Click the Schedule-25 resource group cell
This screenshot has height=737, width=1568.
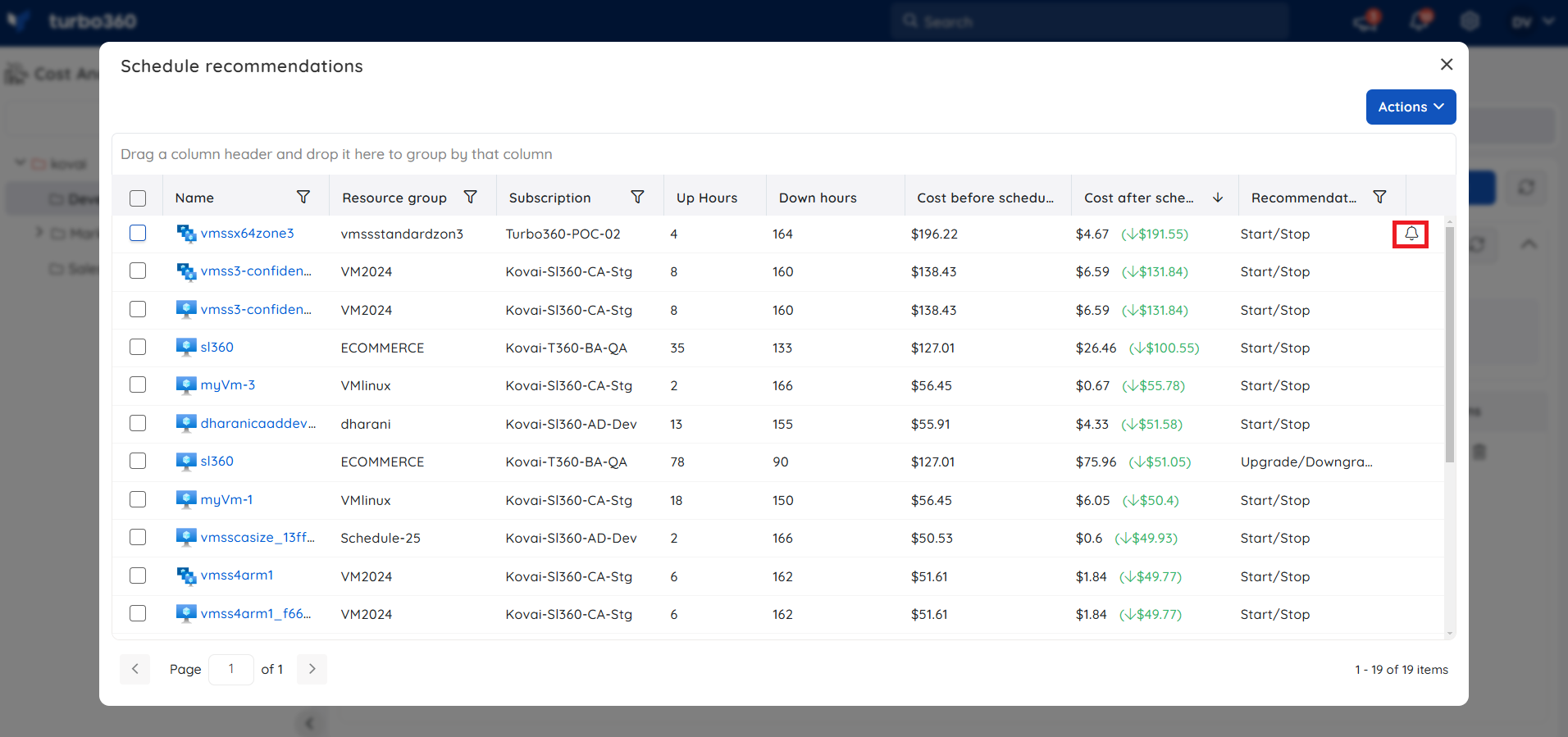point(381,538)
